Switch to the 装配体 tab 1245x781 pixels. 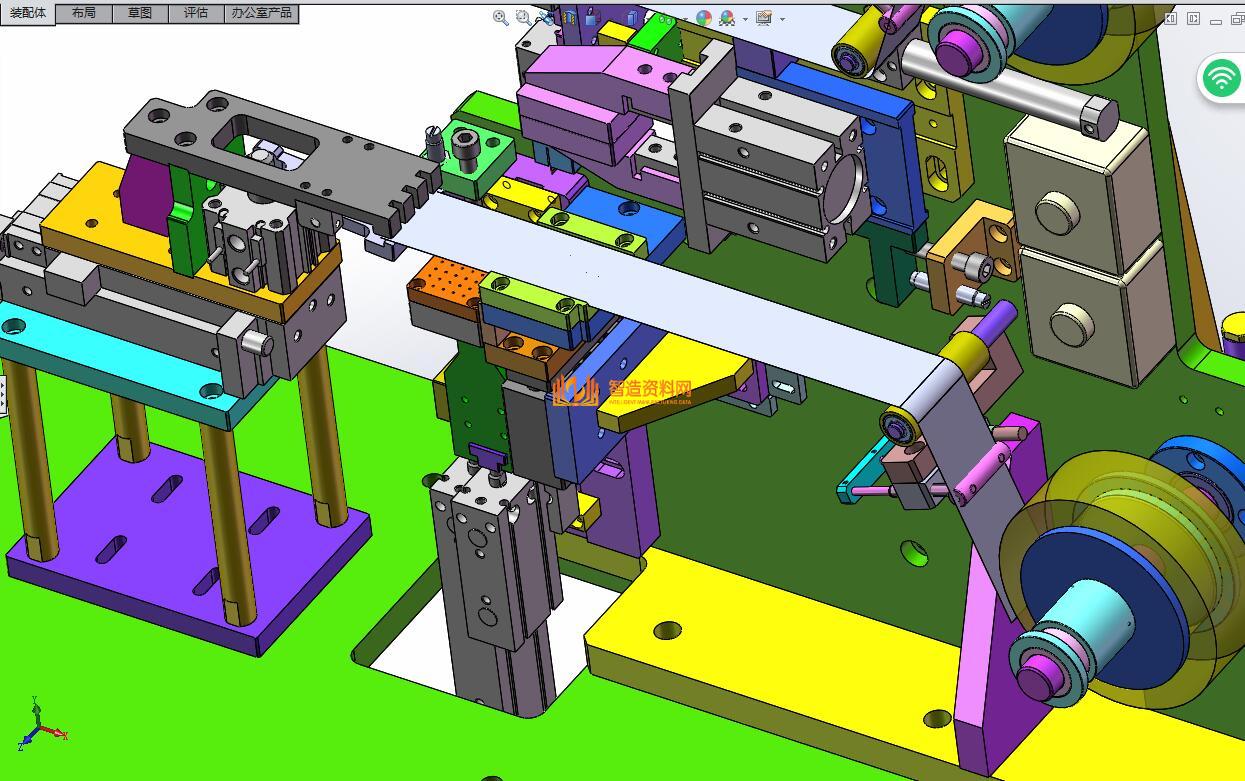[x=28, y=13]
